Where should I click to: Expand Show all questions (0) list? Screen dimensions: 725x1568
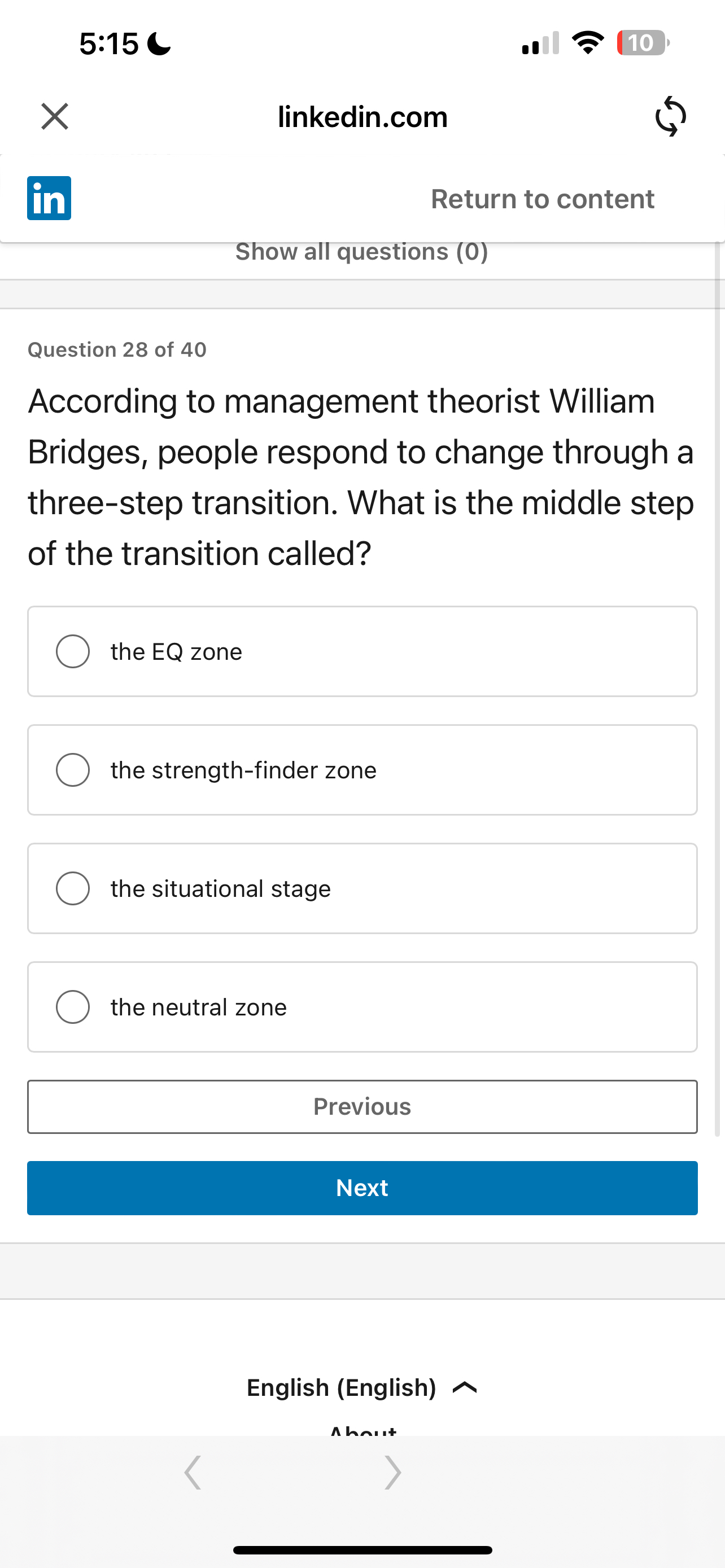click(x=361, y=252)
